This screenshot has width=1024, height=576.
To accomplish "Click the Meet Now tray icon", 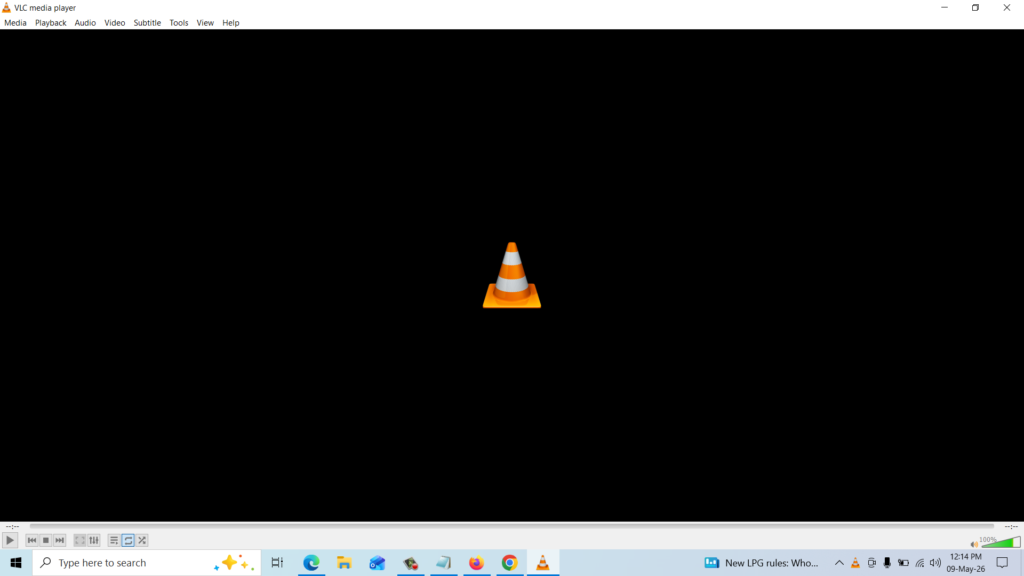I will pyautogui.click(x=871, y=562).
